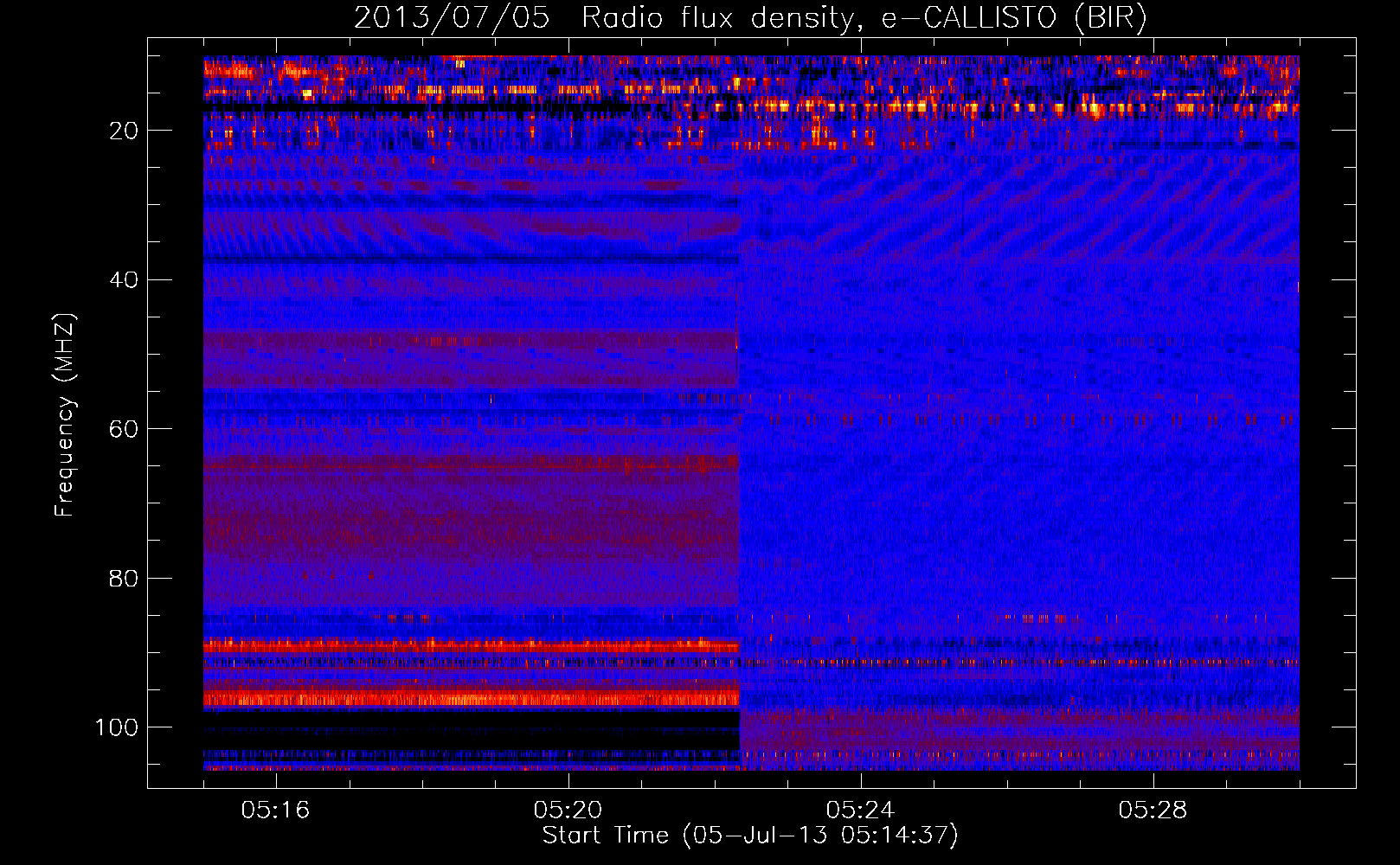Click the 'Frequency (MHZ)' axis label
The image size is (1400, 865).
(x=65, y=415)
